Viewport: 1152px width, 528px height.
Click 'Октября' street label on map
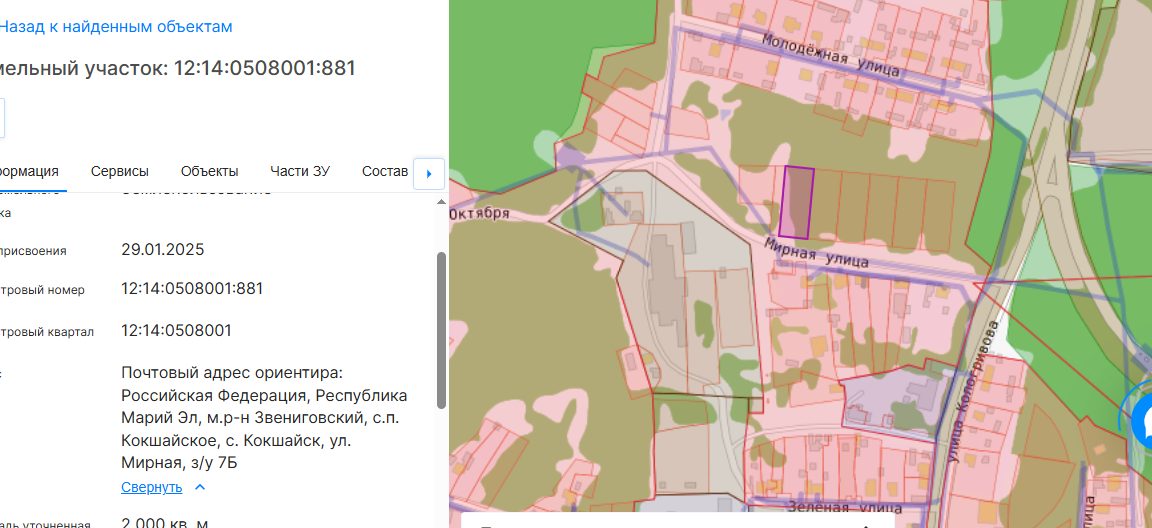click(x=479, y=214)
